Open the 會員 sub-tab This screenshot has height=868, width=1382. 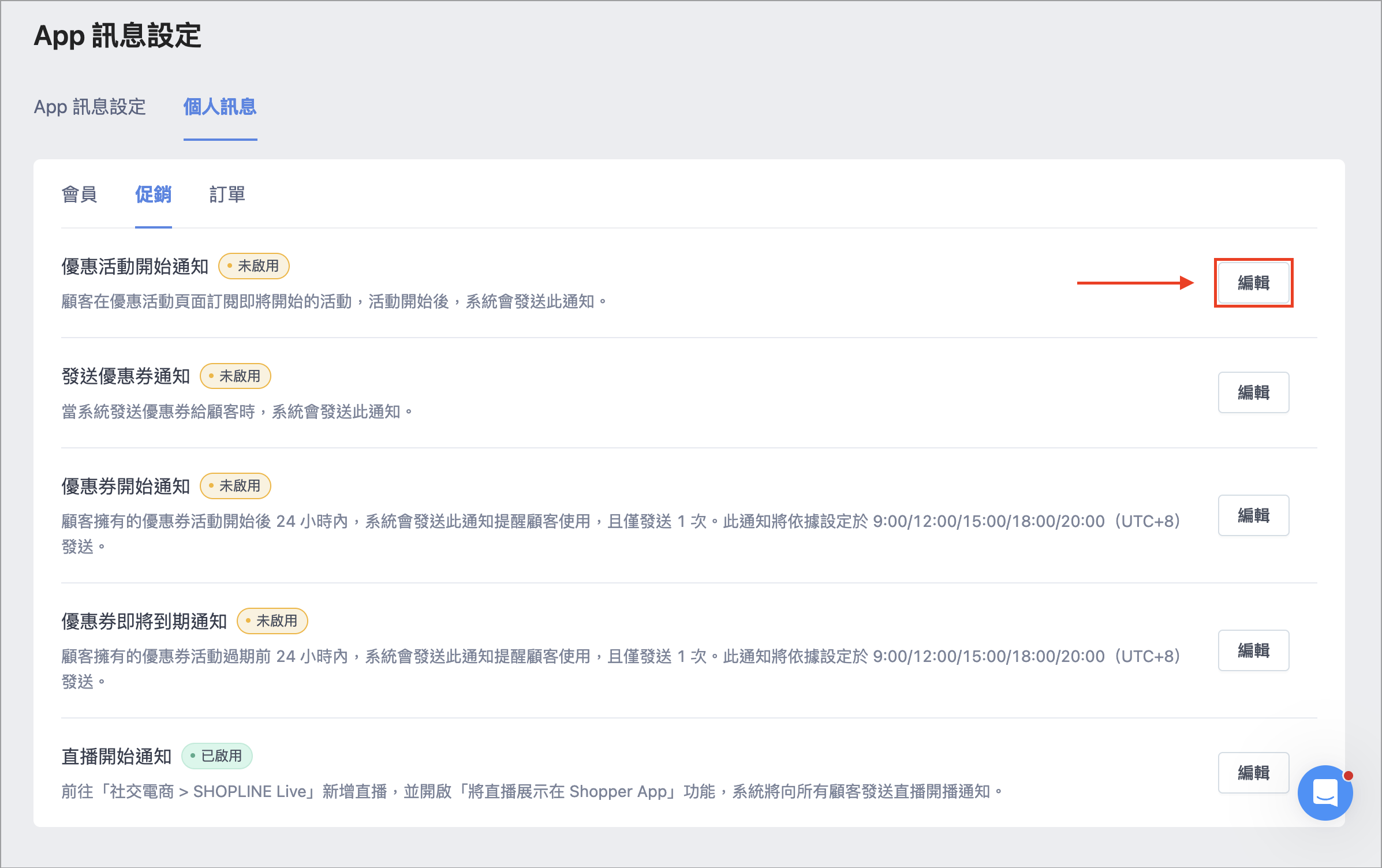pos(79,194)
